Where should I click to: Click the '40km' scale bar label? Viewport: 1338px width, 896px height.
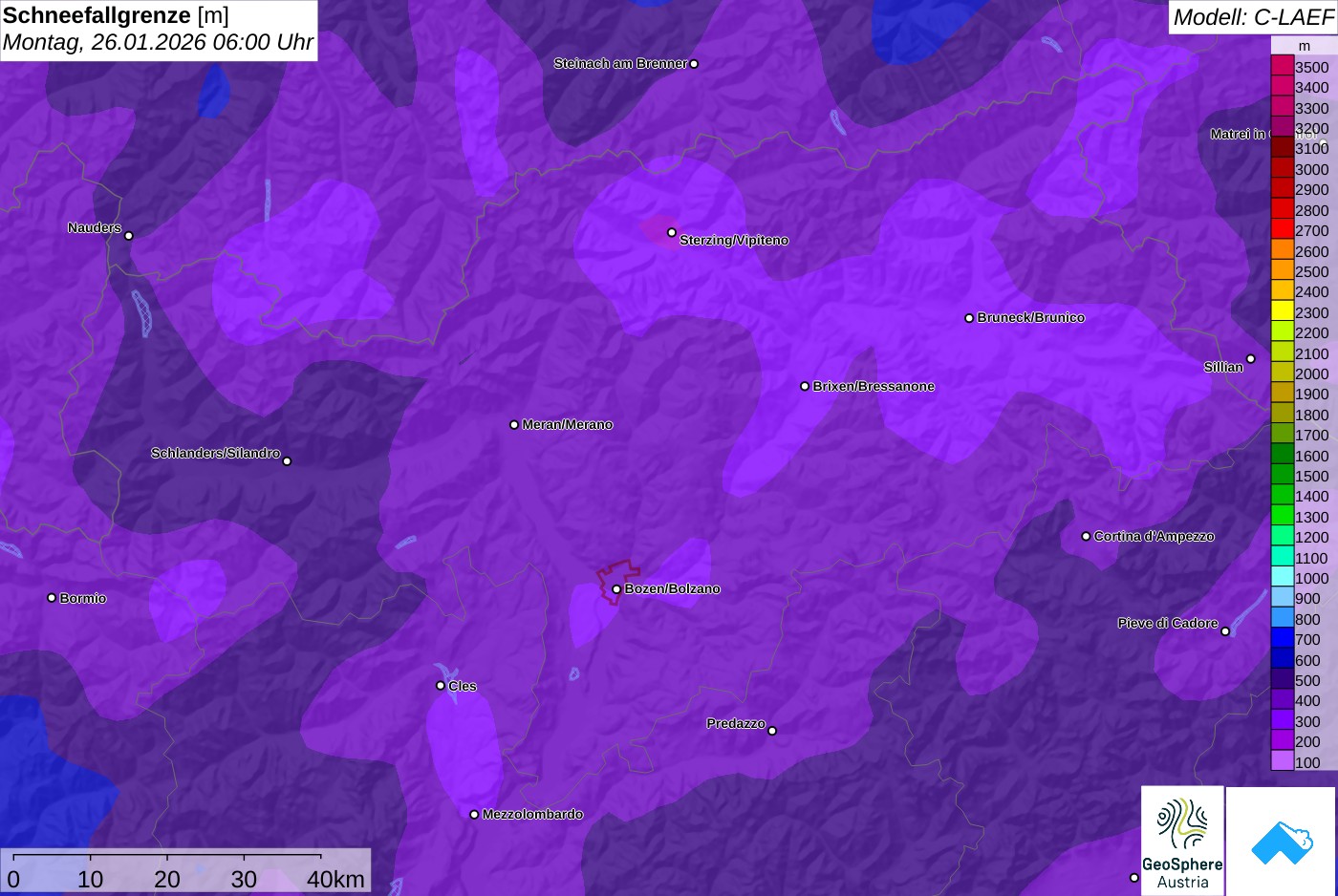(x=335, y=879)
